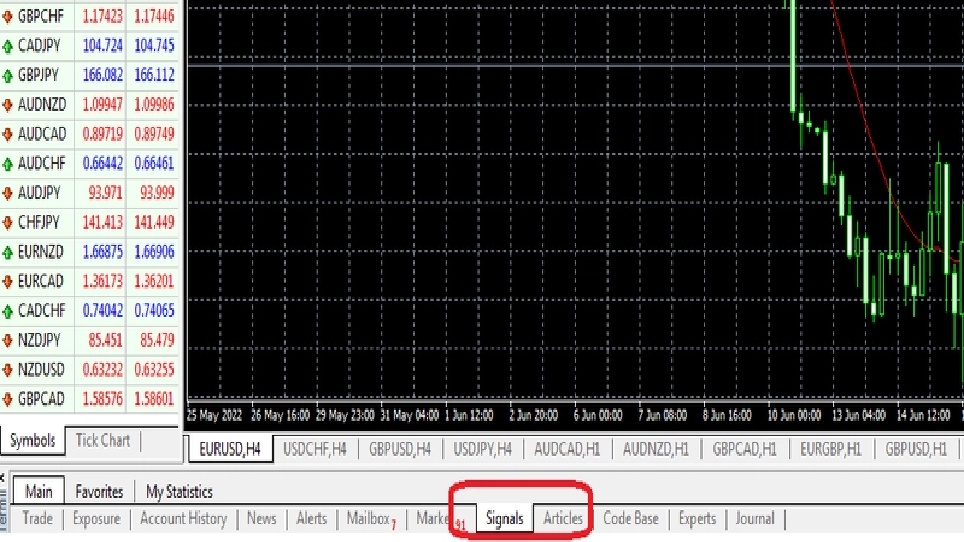Click the CHFJPY down-arrow tick icon
Viewport: 964px width, 542px height.
tap(7, 223)
